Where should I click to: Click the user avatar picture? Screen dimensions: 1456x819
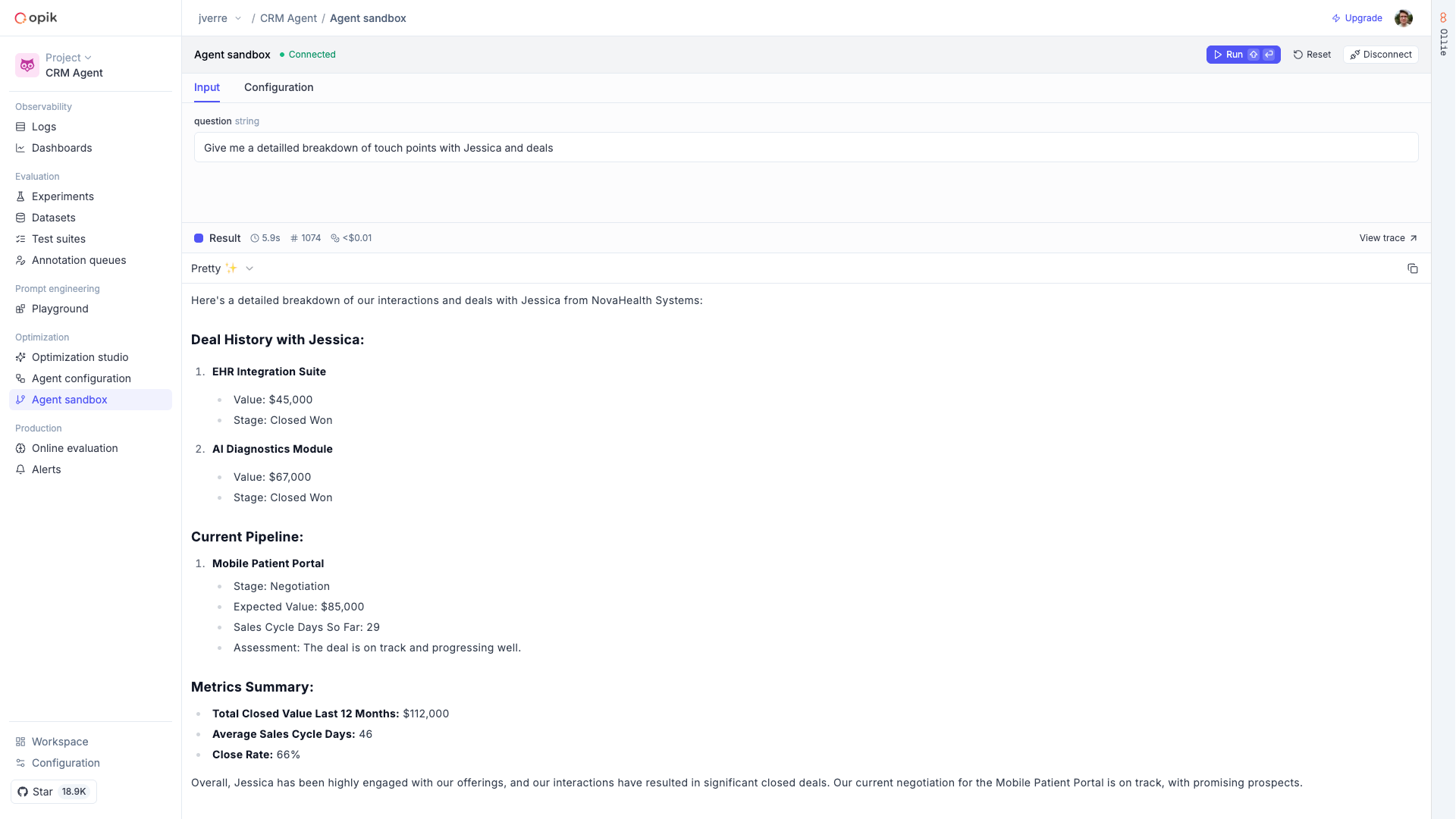tap(1403, 18)
